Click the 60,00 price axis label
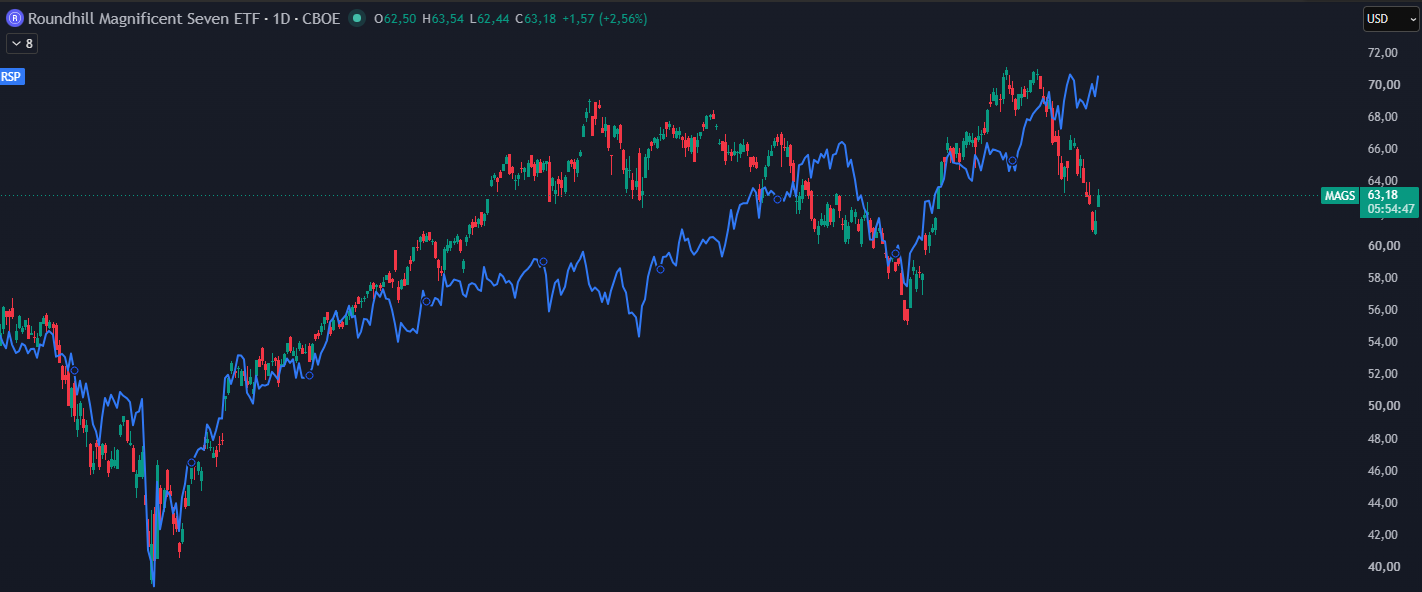 (1383, 245)
